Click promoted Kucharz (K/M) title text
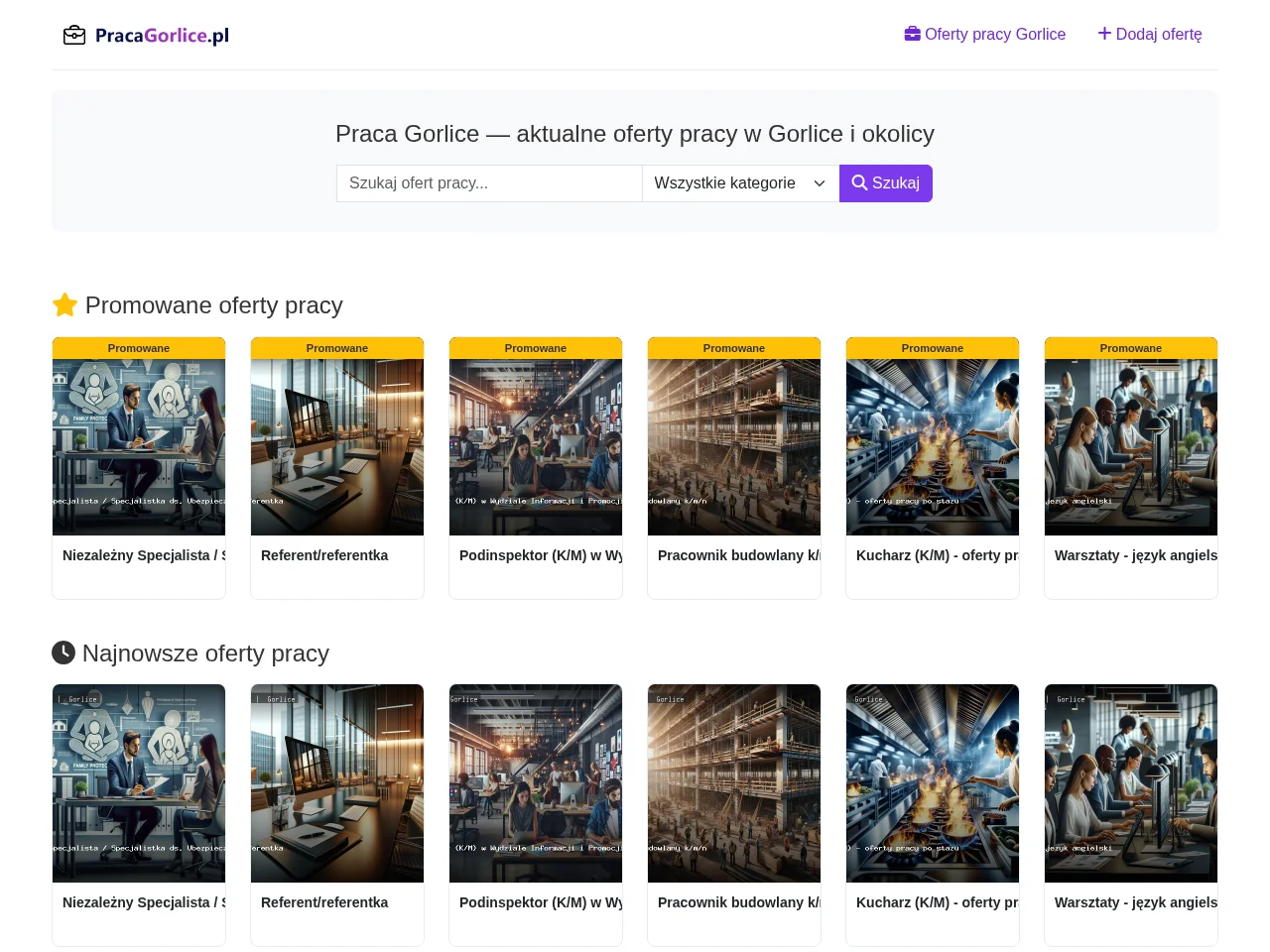This screenshot has height=952, width=1270. (938, 555)
